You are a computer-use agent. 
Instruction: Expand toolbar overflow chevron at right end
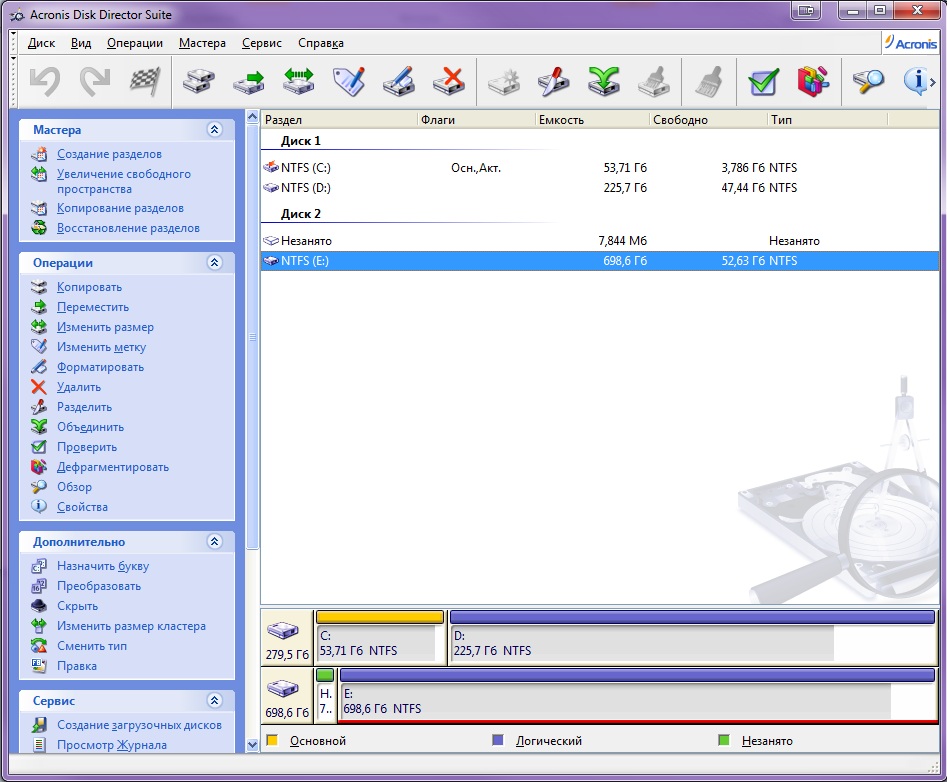[934, 82]
